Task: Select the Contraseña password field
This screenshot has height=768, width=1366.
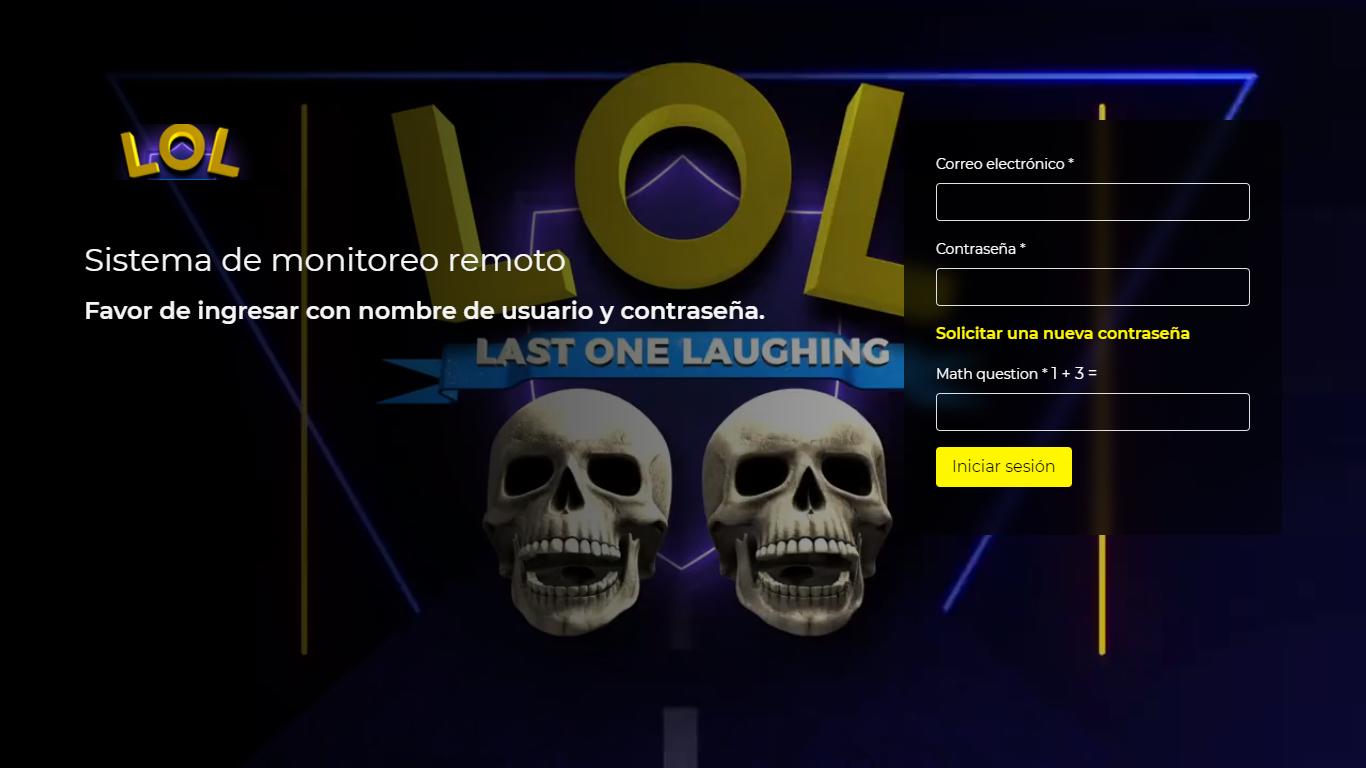Action: [x=1092, y=287]
